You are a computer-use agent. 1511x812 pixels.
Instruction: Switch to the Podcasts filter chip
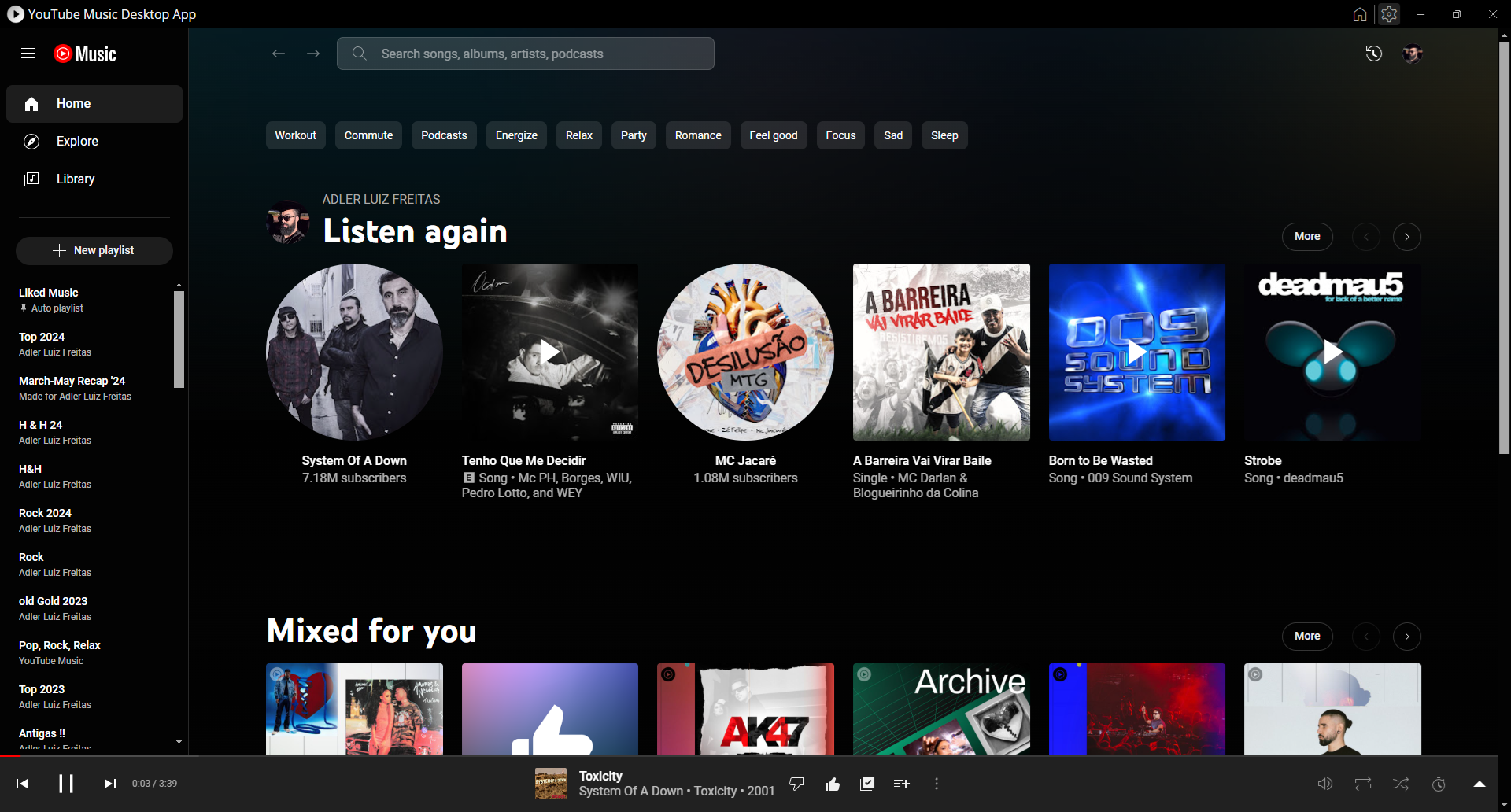point(443,135)
